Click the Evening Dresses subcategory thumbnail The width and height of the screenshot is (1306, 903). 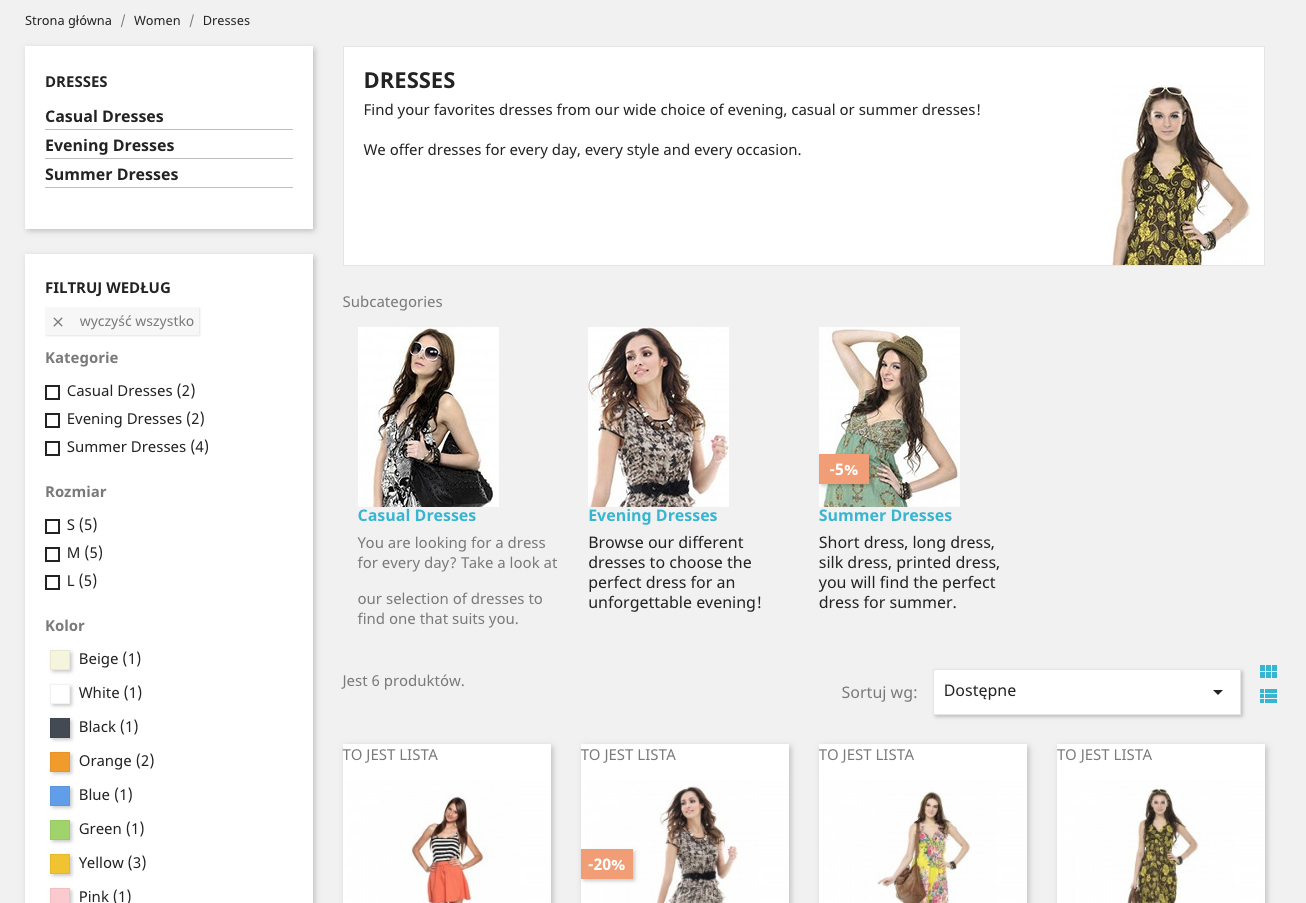tap(658, 417)
